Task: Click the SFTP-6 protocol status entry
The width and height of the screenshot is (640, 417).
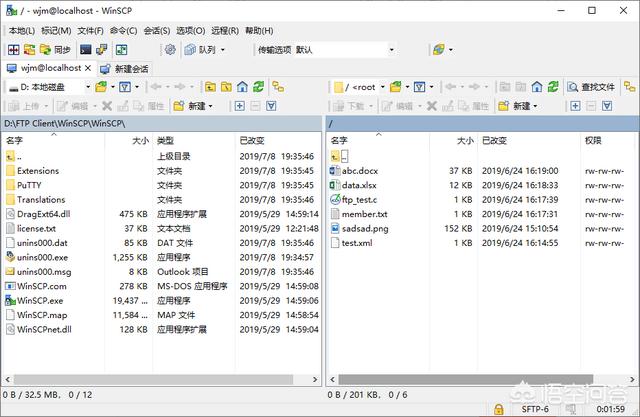Action: (535, 409)
